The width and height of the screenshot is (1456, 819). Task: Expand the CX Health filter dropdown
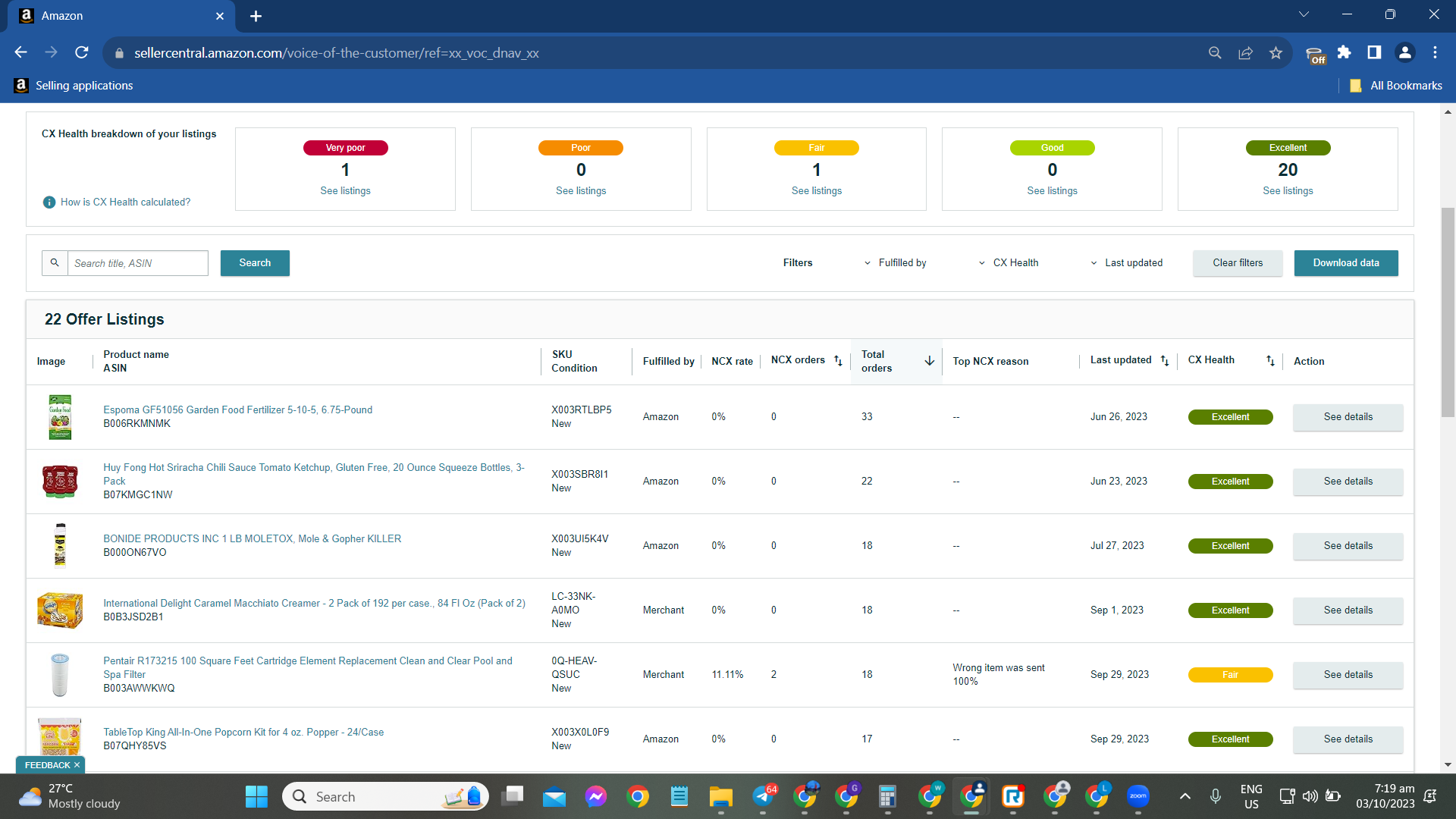point(1009,263)
